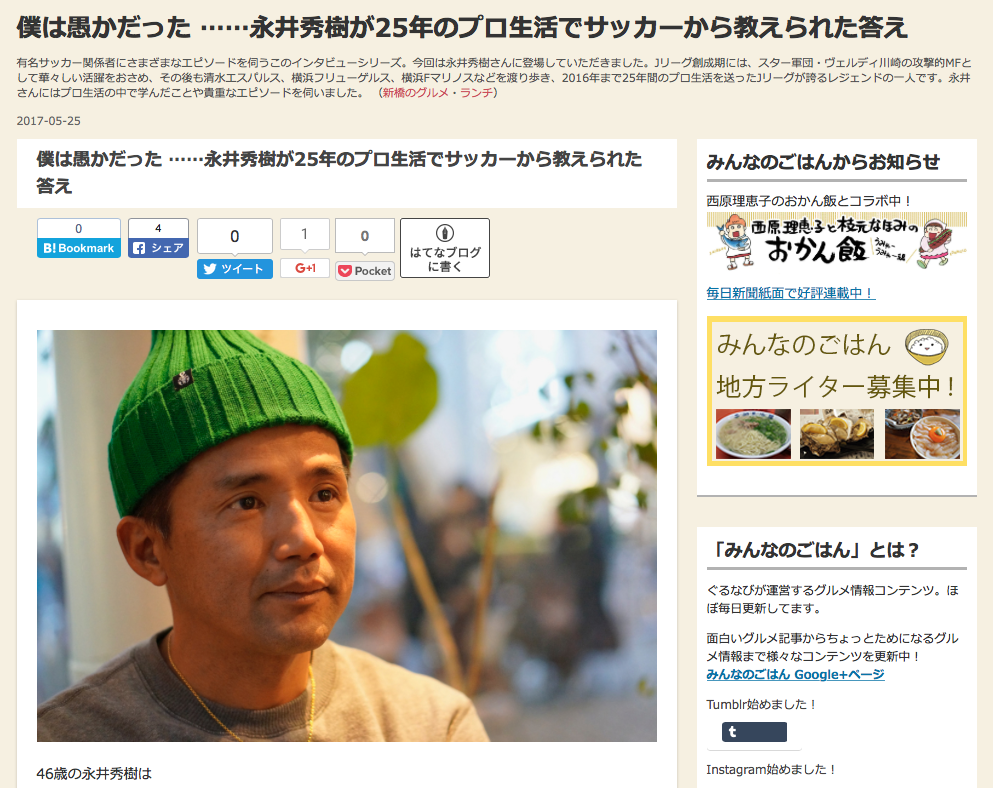This screenshot has width=993, height=788.
Task: Share the article via Facebook シェア button
Action: pyautogui.click(x=158, y=248)
